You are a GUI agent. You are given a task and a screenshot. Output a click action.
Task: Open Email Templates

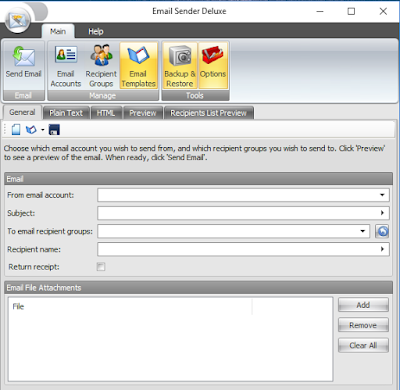click(138, 66)
